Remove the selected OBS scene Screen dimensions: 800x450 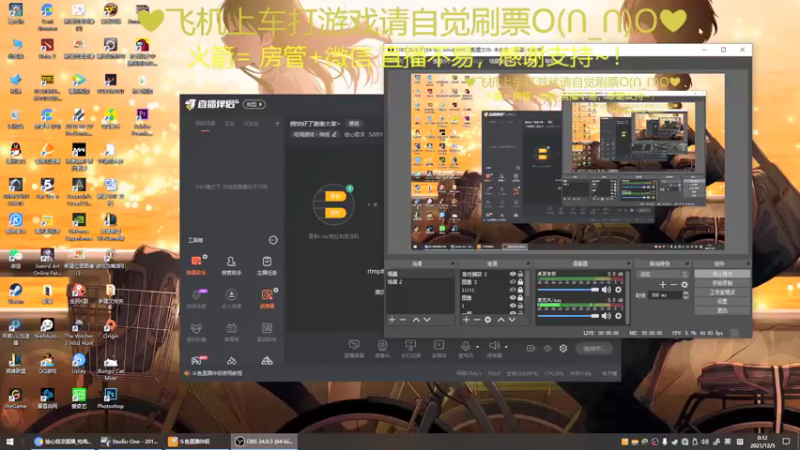click(403, 319)
